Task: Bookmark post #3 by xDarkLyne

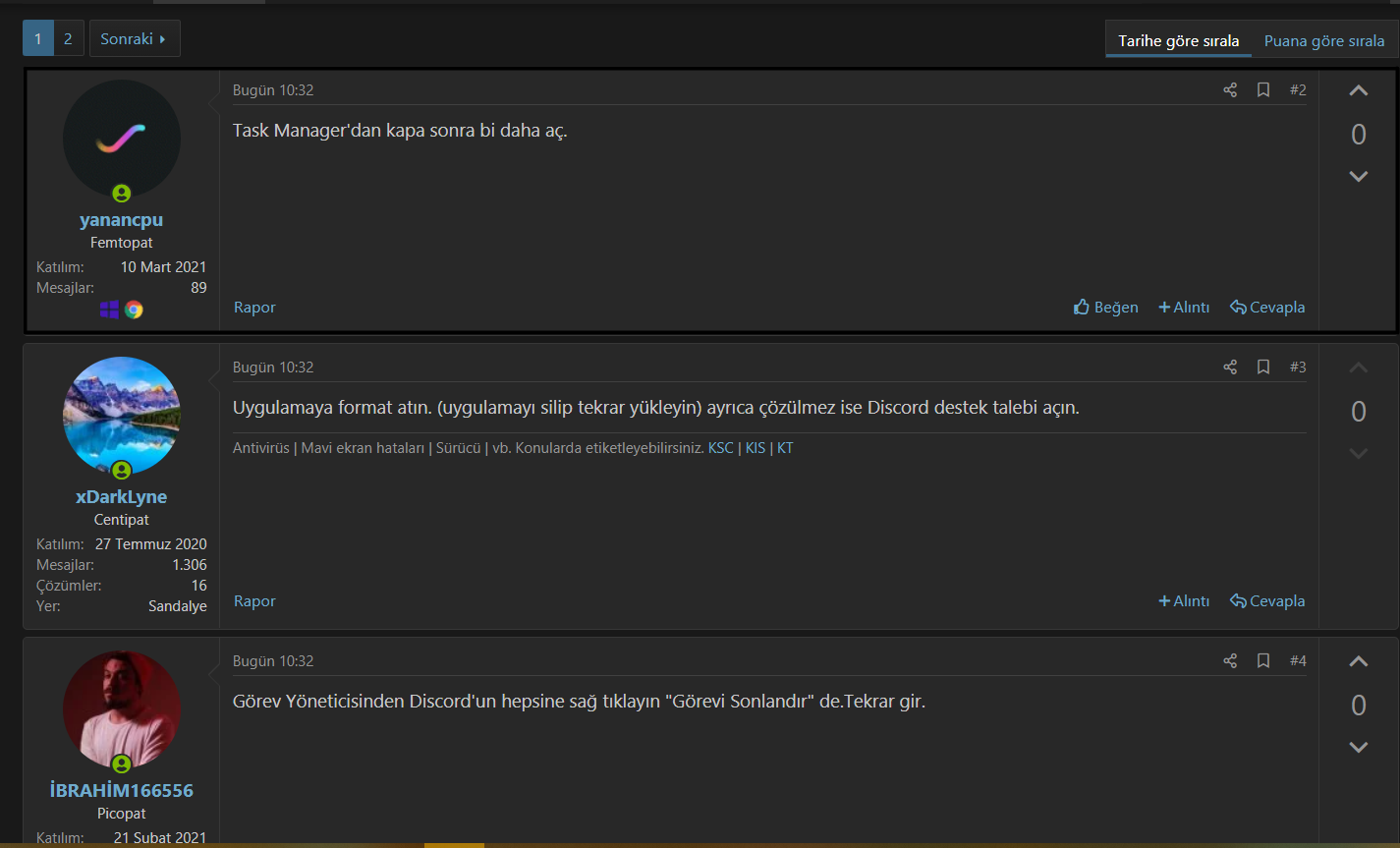Action: [1263, 367]
